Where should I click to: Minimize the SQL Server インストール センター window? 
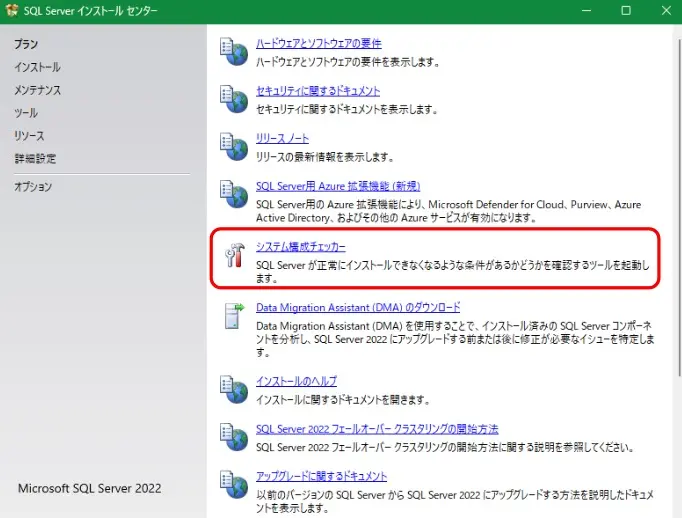point(586,10)
